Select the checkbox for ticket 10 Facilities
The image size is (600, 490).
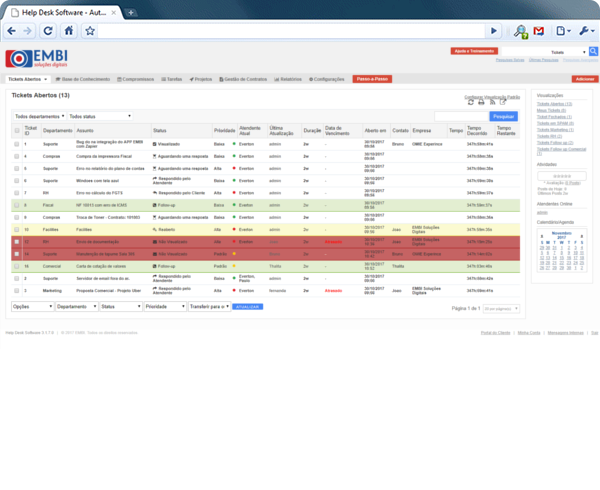(16, 228)
